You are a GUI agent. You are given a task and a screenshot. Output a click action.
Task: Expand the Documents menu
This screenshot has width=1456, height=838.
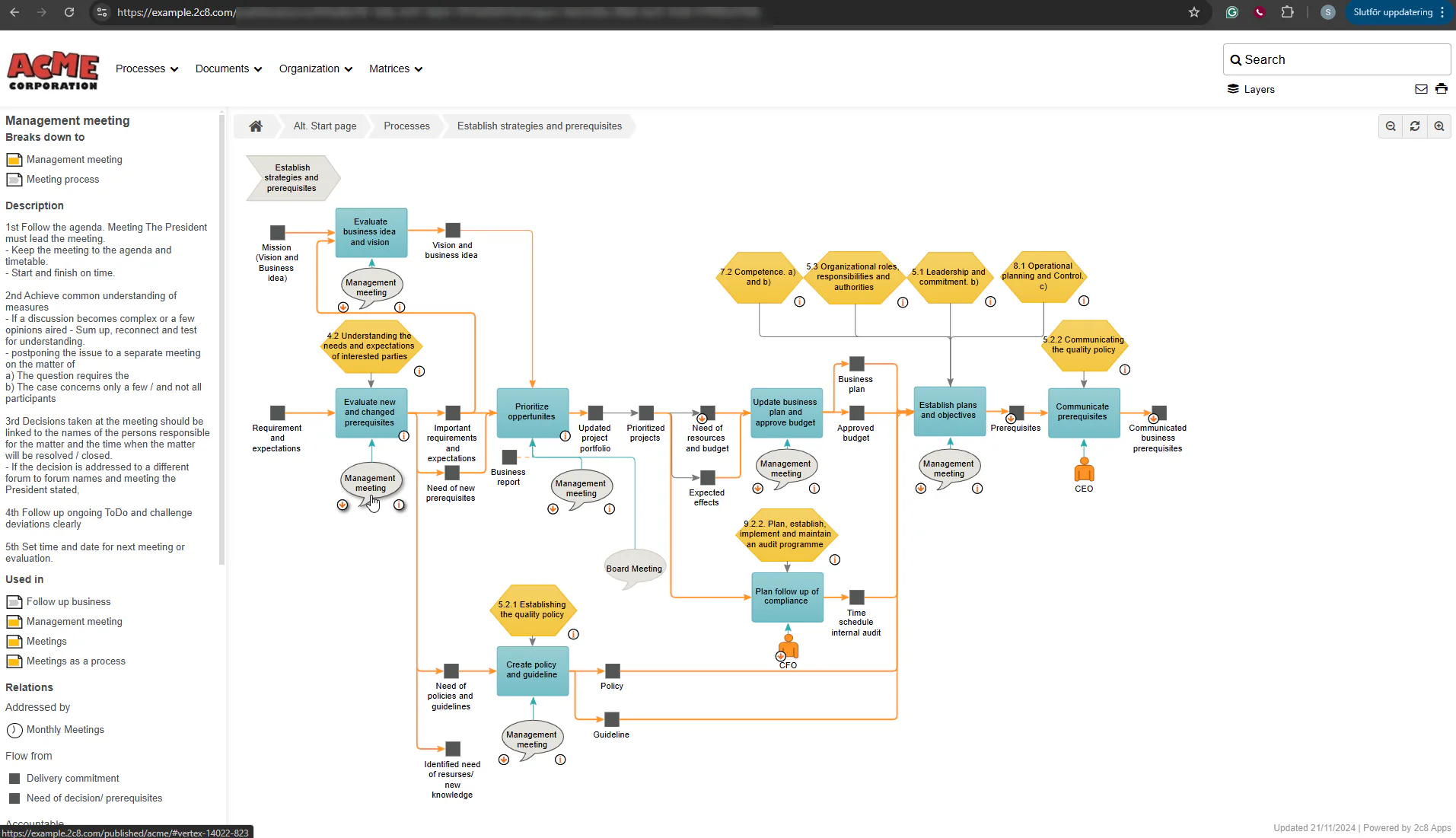point(228,69)
